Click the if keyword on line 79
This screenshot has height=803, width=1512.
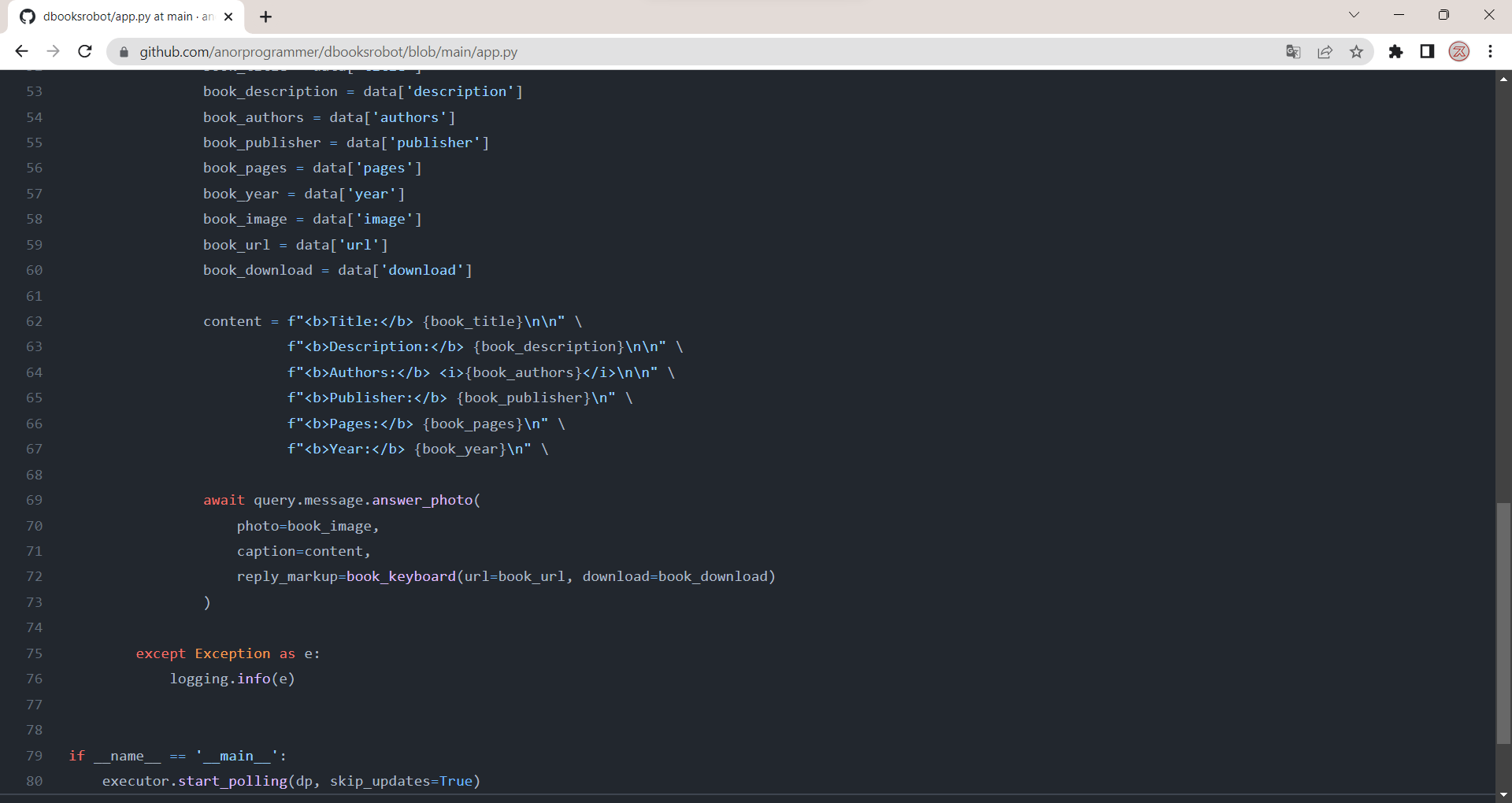pos(76,756)
